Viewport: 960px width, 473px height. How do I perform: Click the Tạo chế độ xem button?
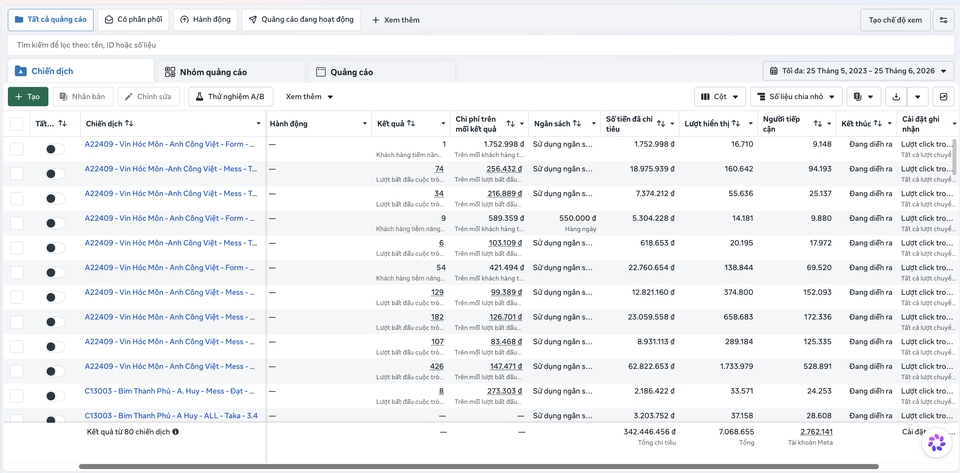pyautogui.click(x=895, y=20)
